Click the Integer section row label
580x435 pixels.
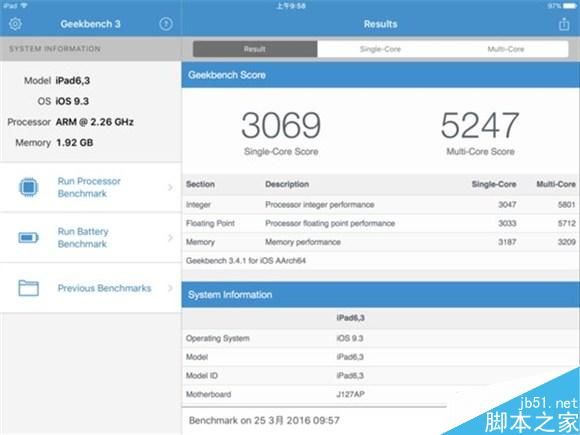click(x=198, y=205)
